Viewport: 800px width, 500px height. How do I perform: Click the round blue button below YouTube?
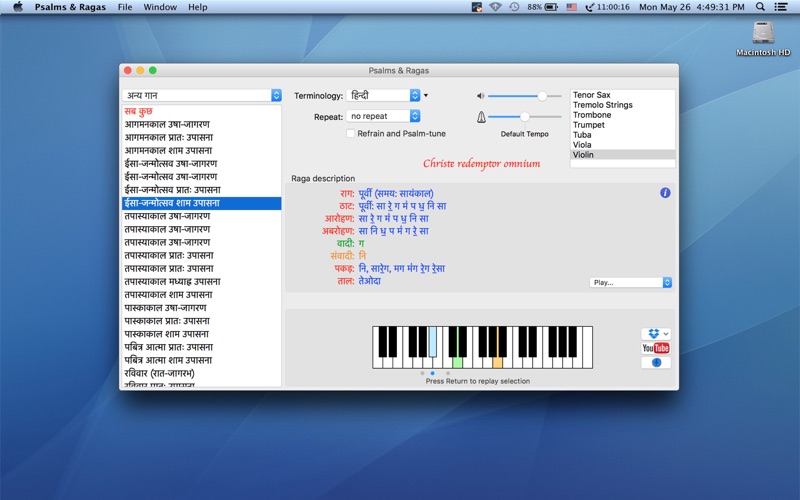point(655,363)
